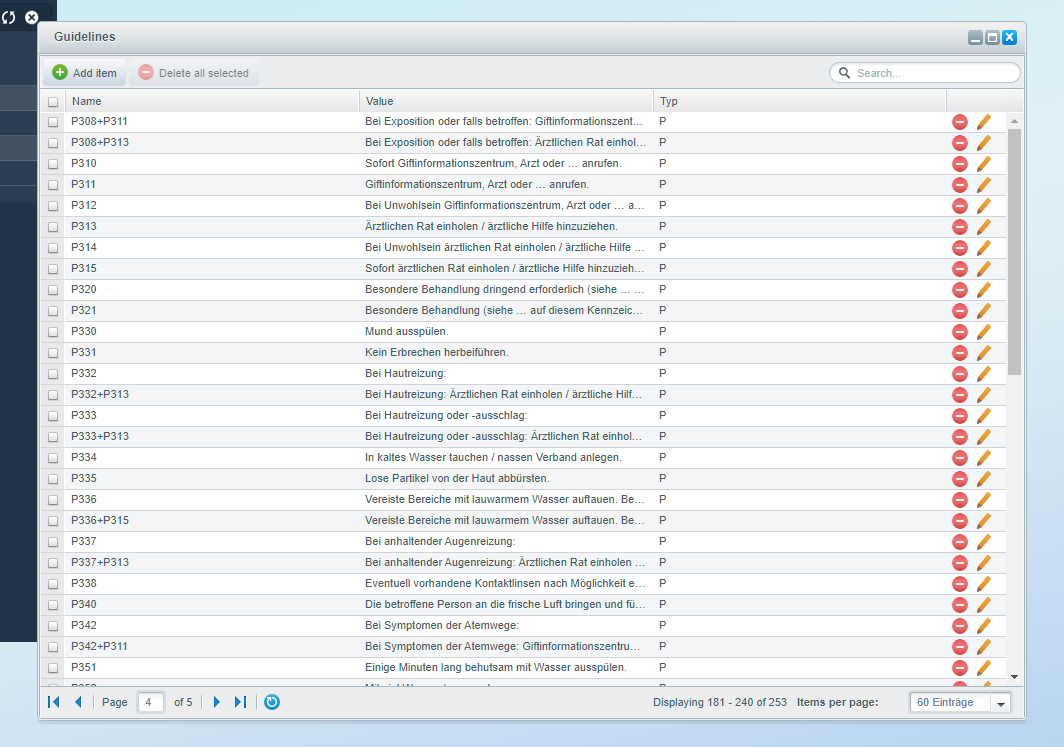Edit the P313 entry using pencil icon
The height and width of the screenshot is (747, 1064).
[983, 227]
